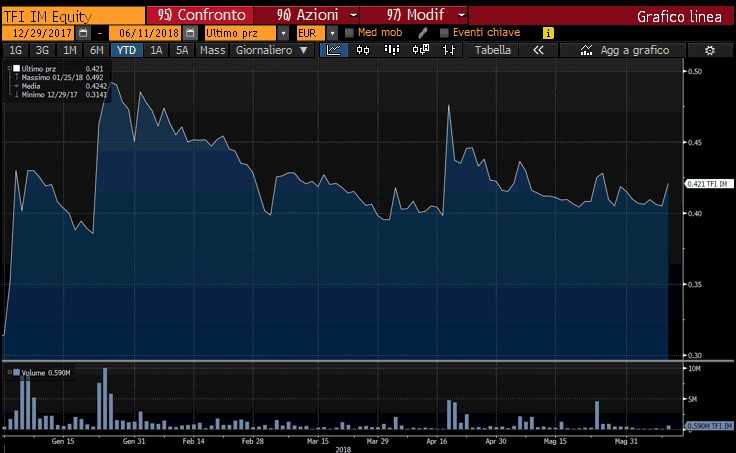The height and width of the screenshot is (453, 736).
Task: Select the 1G time range tab
Action: click(x=15, y=50)
